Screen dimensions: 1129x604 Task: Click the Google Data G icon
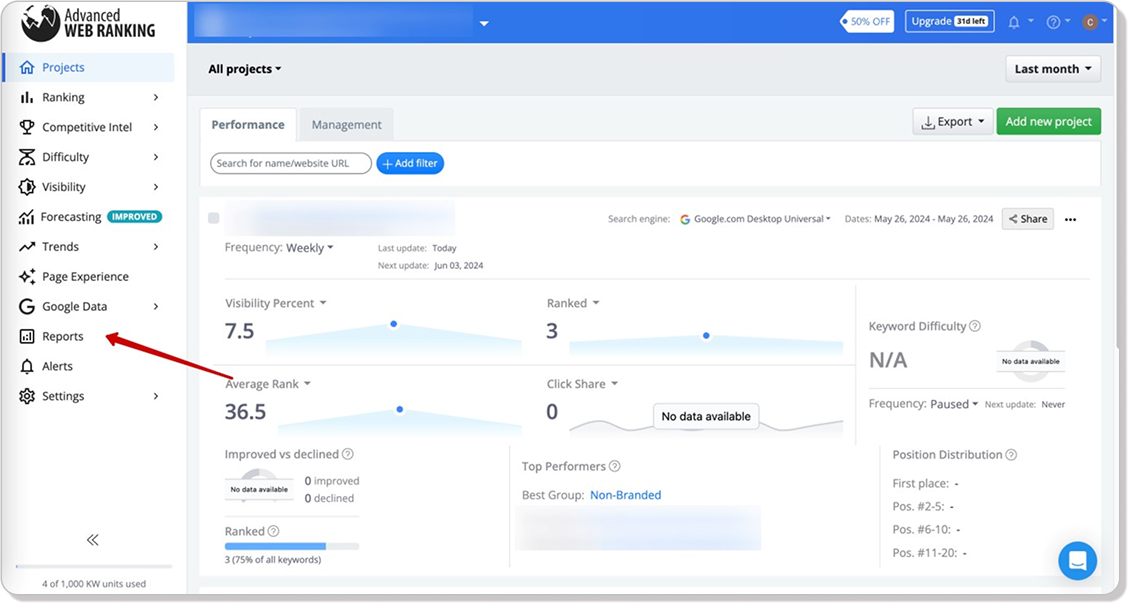(x=27, y=306)
